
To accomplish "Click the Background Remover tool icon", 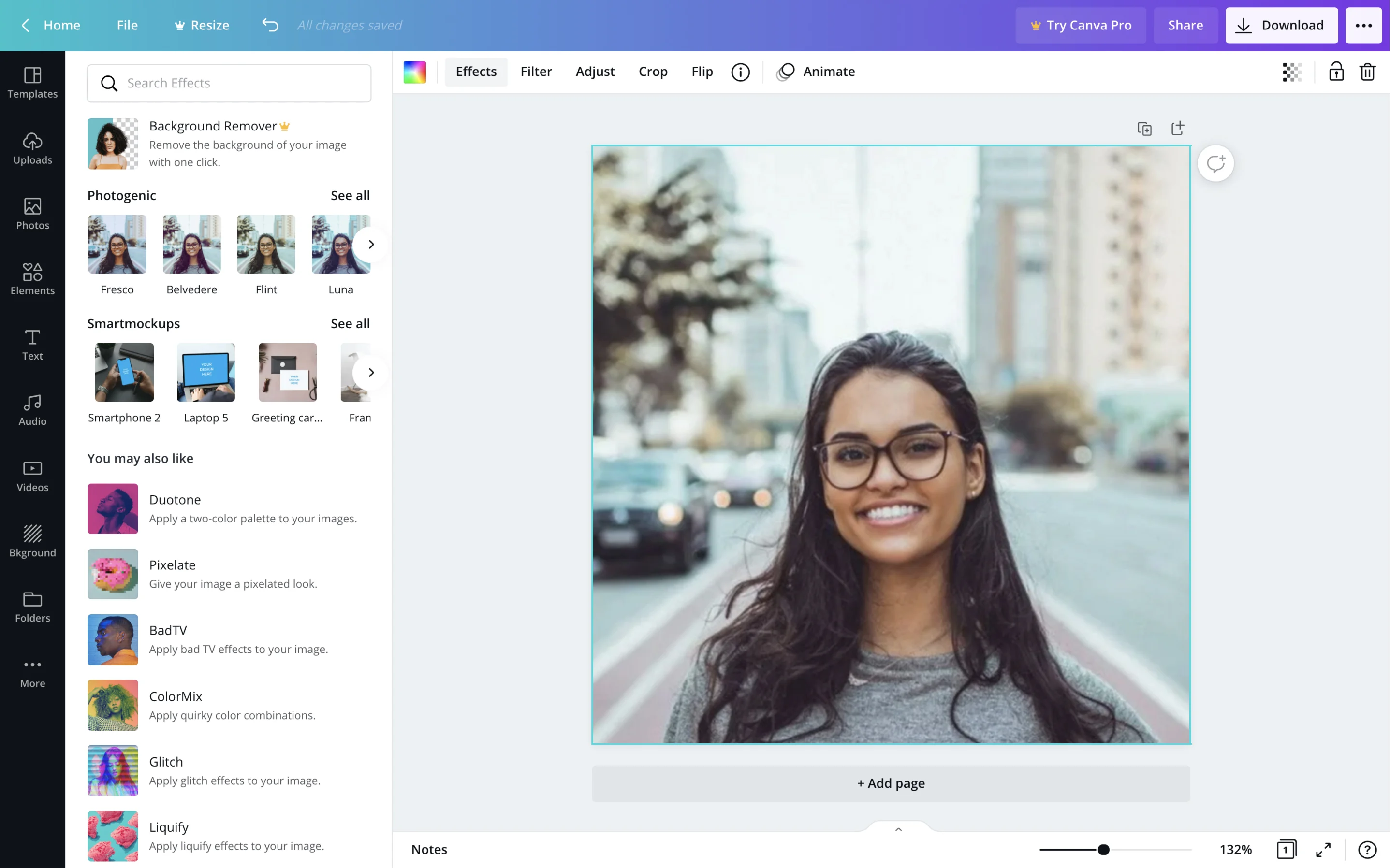I will click(112, 143).
